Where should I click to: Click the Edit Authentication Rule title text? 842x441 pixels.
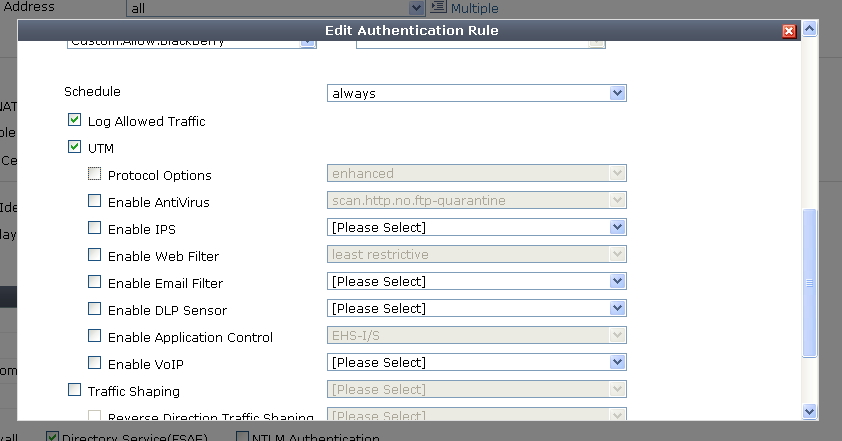(x=412, y=31)
